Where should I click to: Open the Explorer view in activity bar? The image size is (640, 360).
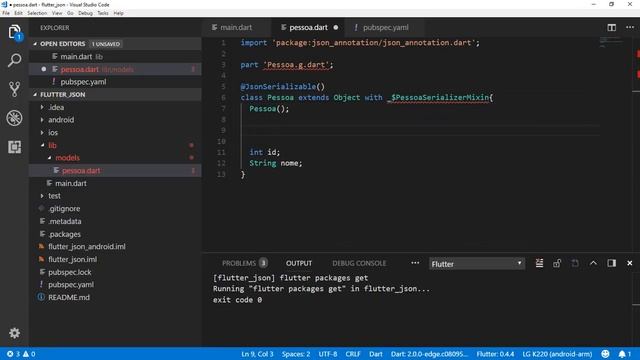point(14,31)
